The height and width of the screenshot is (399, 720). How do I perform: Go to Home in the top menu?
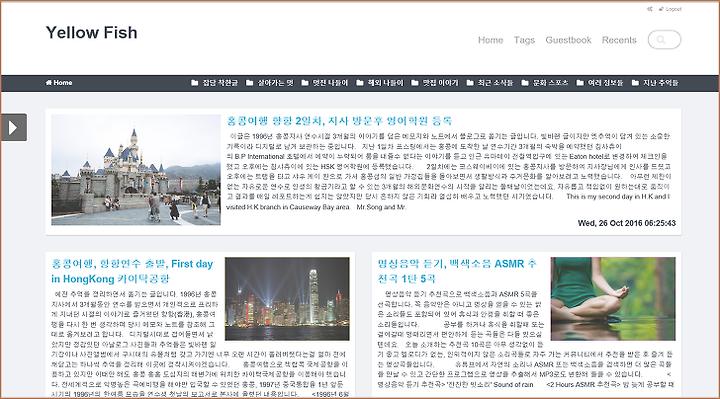click(490, 40)
